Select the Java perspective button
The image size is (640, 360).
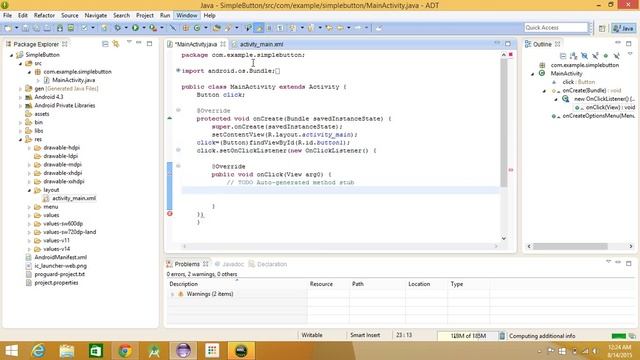pyautogui.click(x=623, y=28)
